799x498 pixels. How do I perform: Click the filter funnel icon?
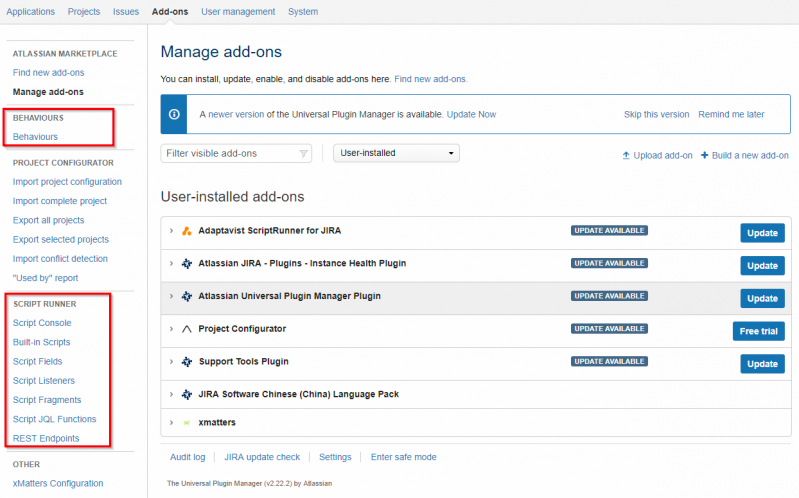(x=304, y=154)
